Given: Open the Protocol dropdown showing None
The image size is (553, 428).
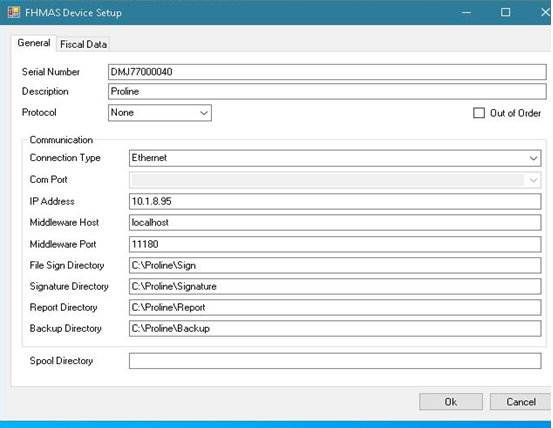Looking at the screenshot, I should point(160,113).
